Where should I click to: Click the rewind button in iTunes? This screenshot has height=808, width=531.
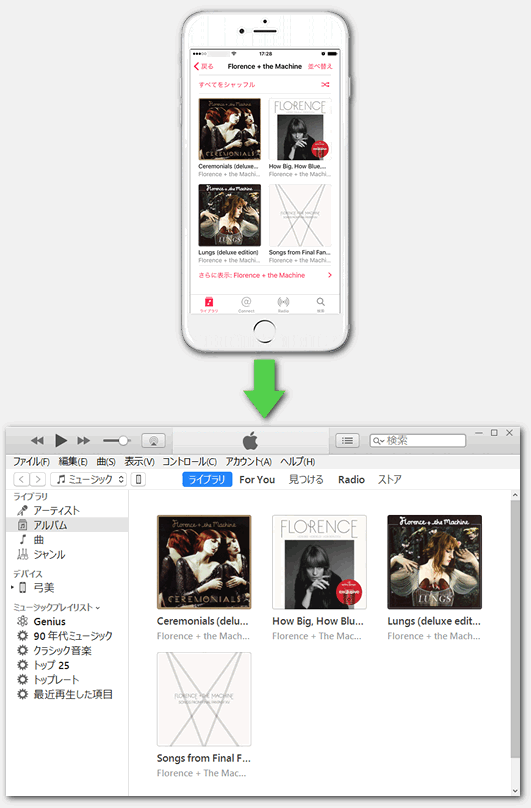coord(37,441)
